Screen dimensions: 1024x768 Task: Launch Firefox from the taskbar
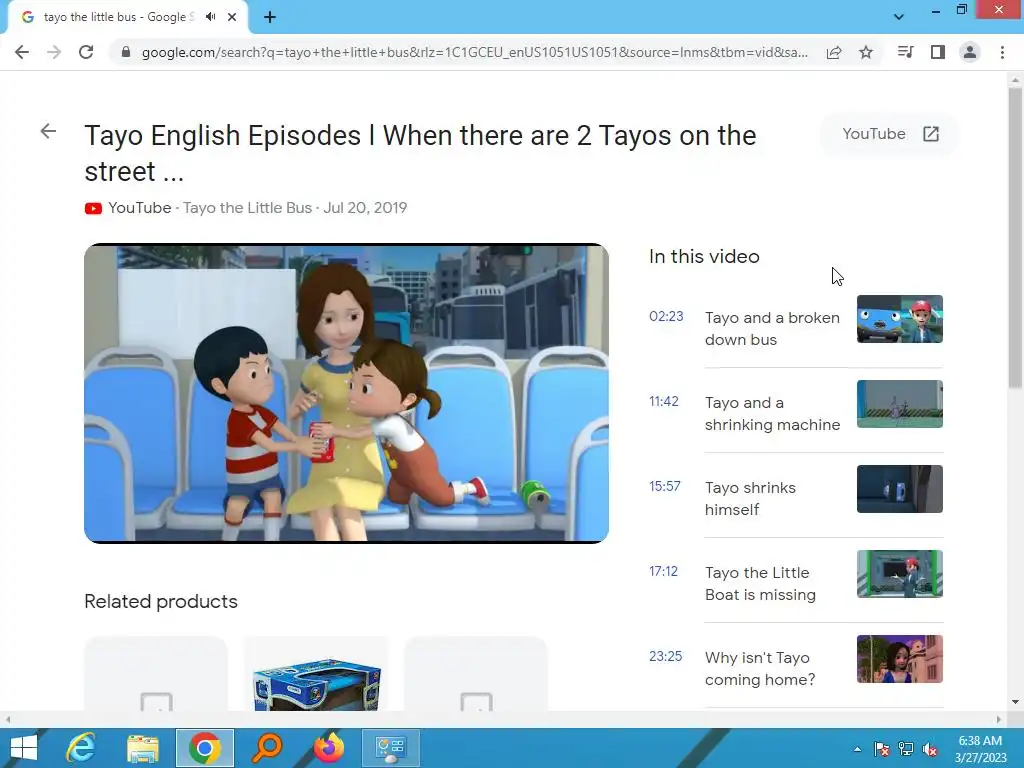tap(329, 748)
